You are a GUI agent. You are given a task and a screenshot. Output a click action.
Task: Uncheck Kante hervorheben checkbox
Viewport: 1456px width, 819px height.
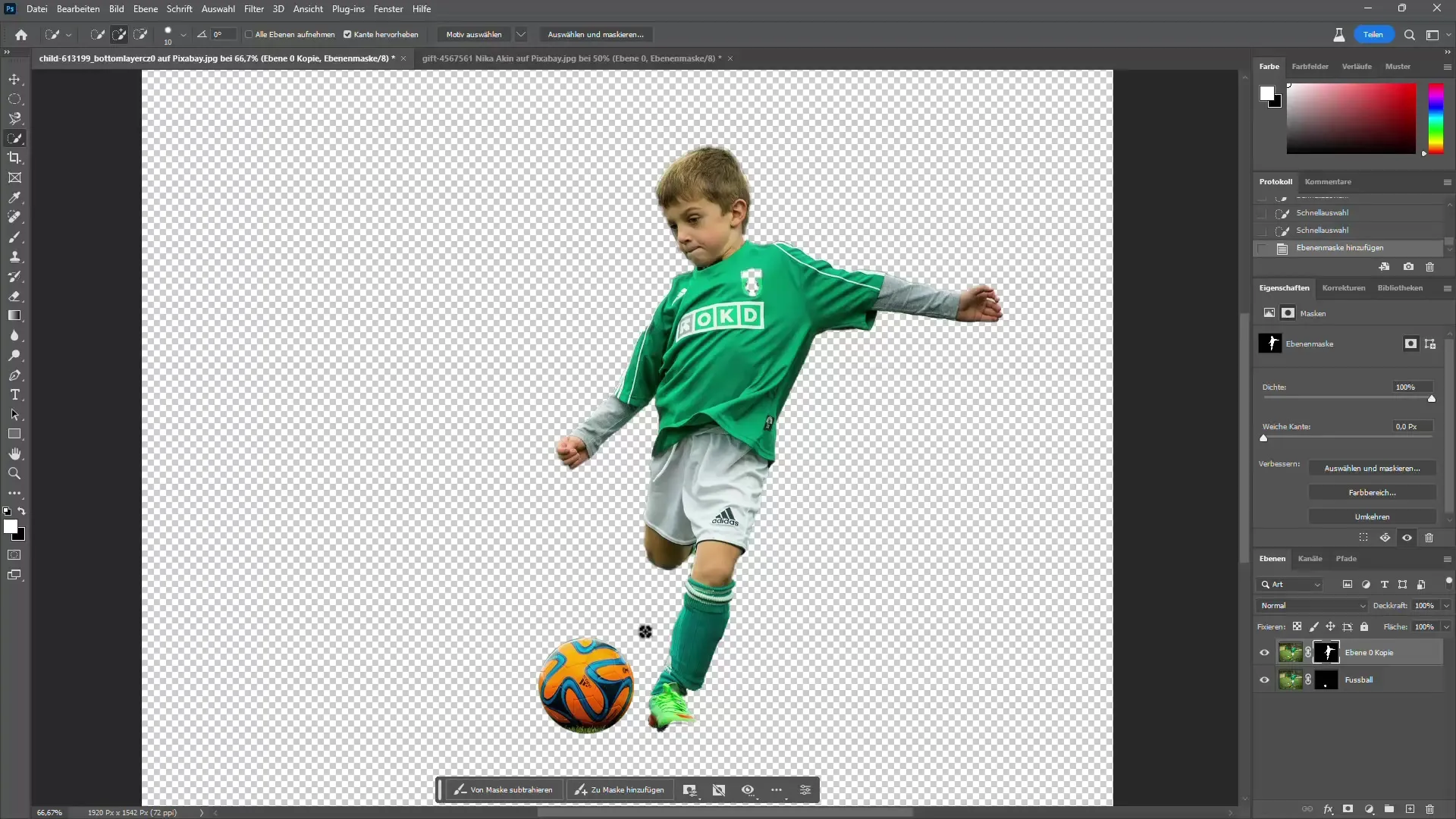pyautogui.click(x=347, y=35)
